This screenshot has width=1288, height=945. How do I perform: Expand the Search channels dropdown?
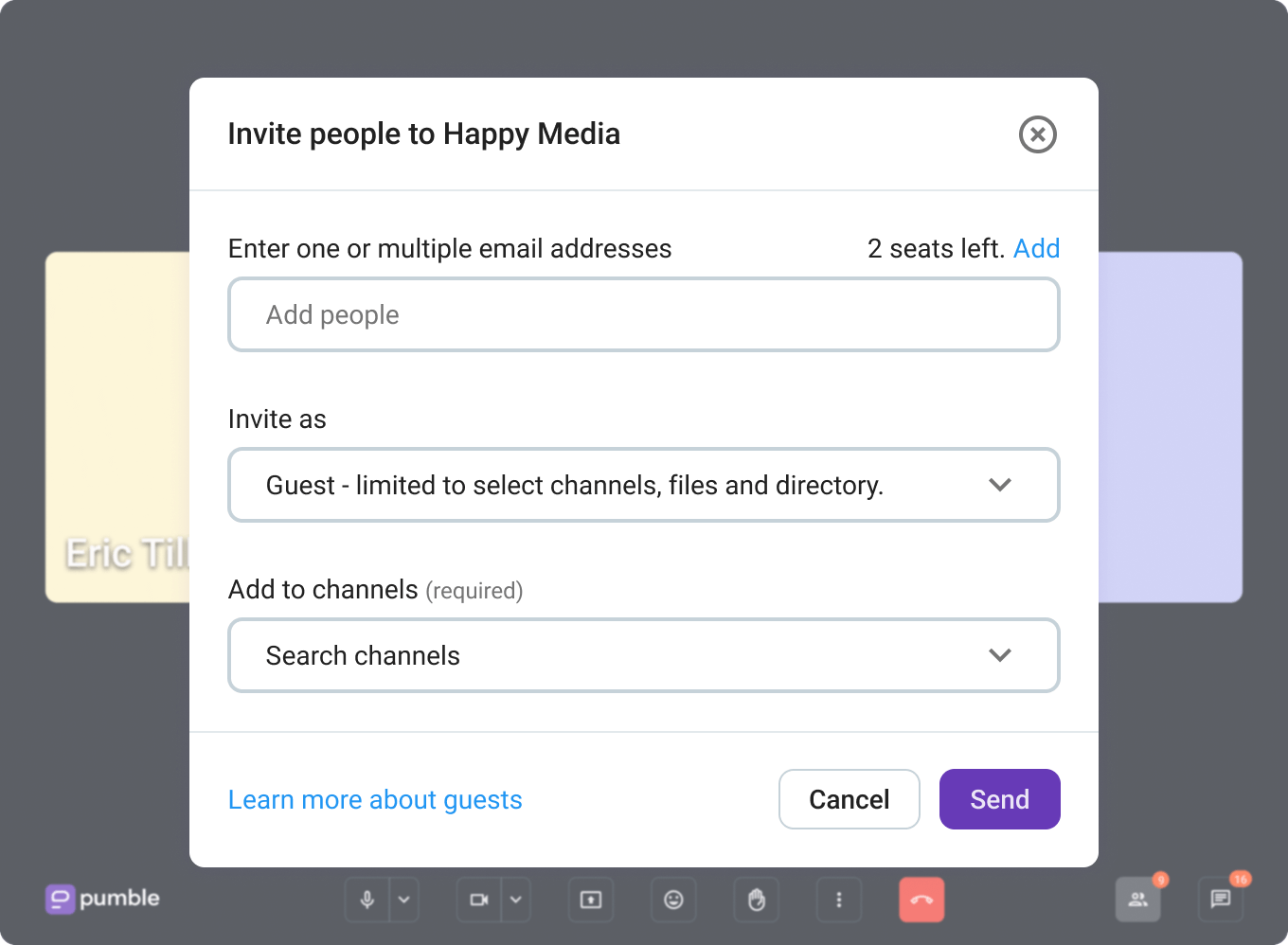click(643, 655)
